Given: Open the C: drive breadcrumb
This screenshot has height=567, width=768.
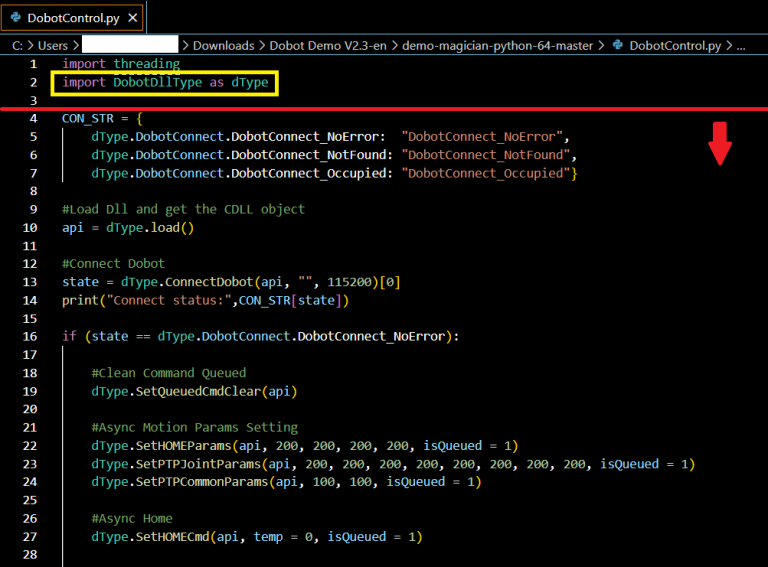Looking at the screenshot, I should (x=18, y=46).
